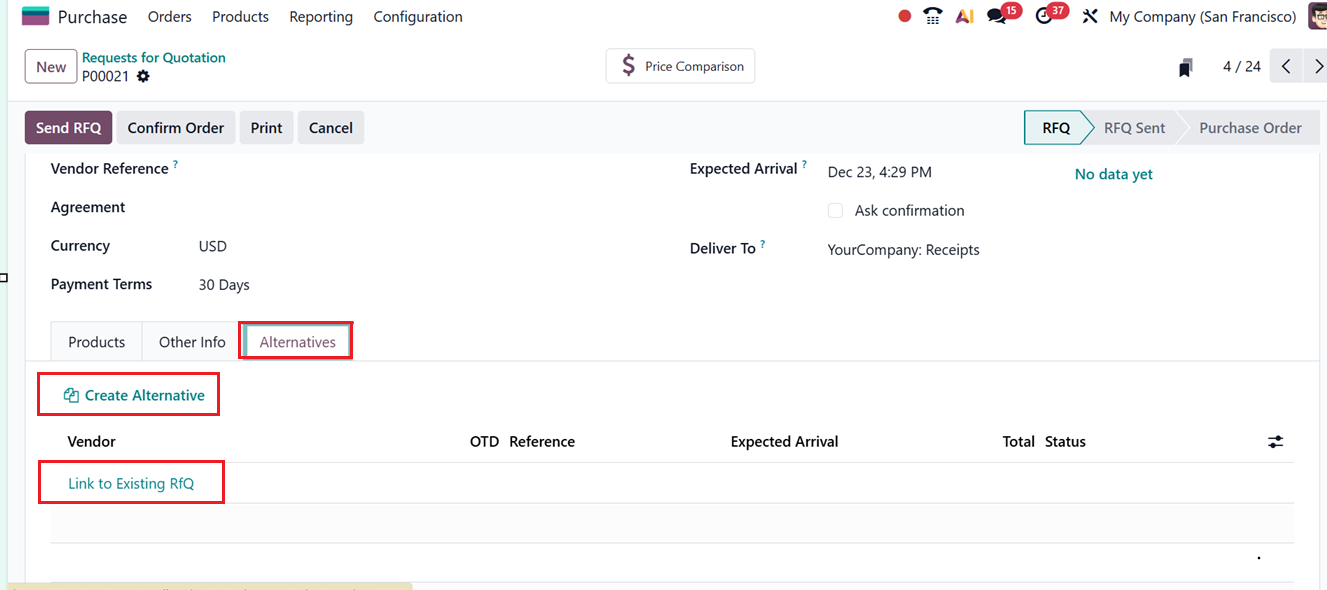1327x590 pixels.
Task: Open the Purchase app home icon
Action: tap(35, 16)
